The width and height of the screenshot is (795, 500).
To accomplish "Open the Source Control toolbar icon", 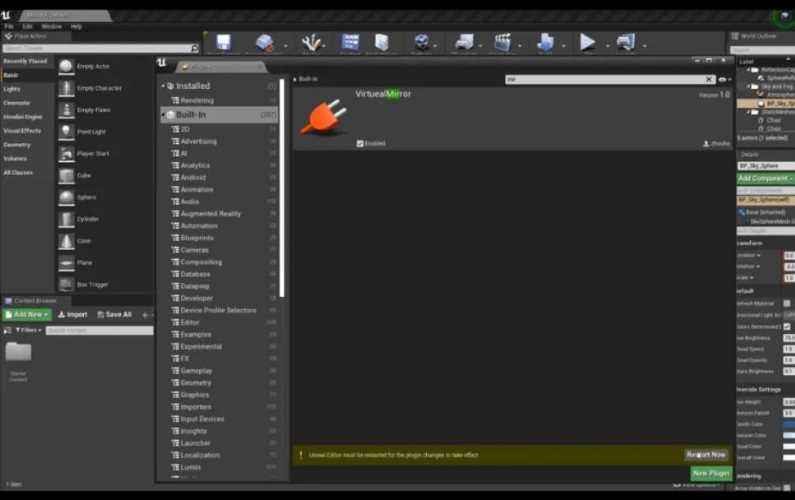I will click(264, 43).
